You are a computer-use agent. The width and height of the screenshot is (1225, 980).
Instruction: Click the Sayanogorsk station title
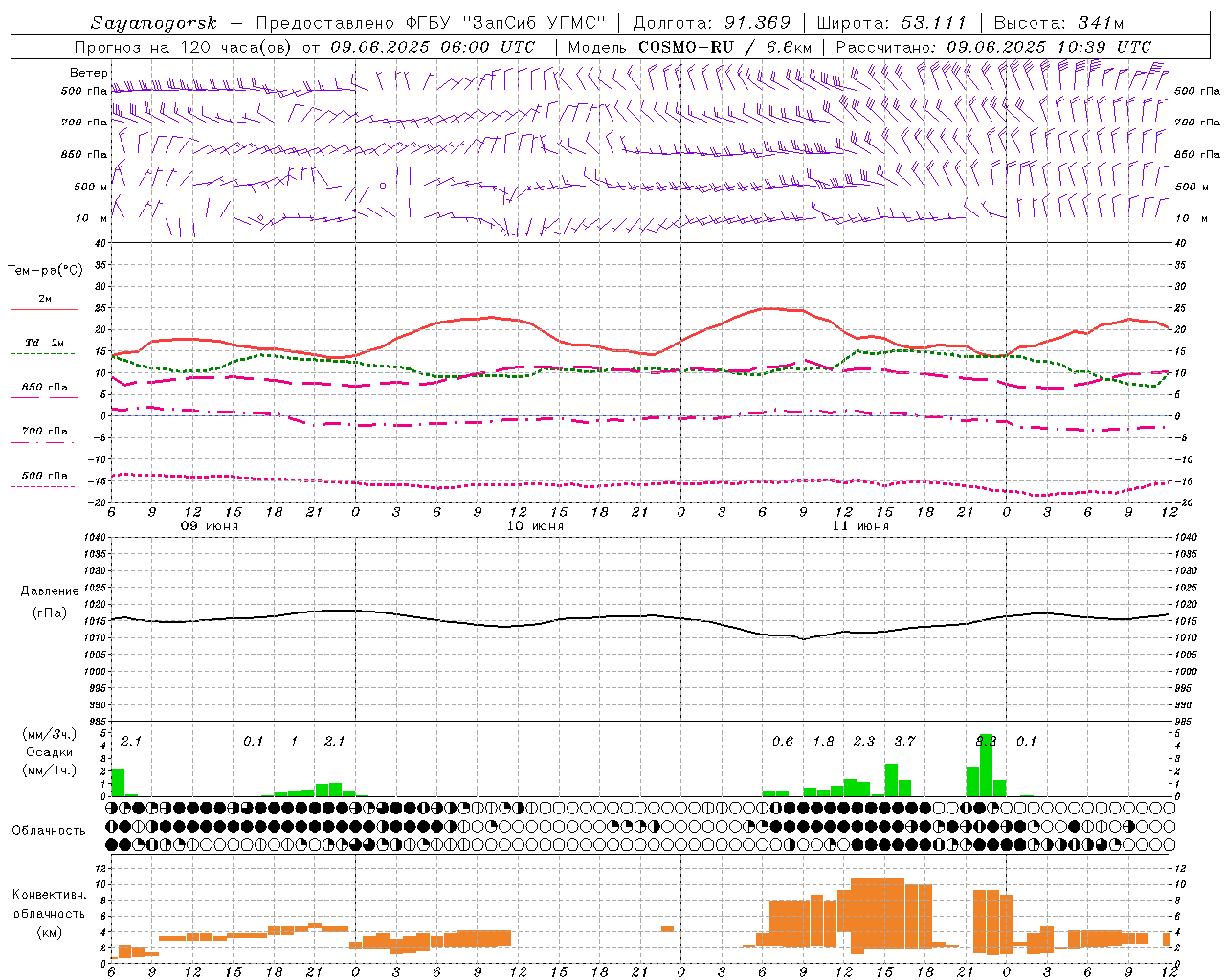(154, 23)
